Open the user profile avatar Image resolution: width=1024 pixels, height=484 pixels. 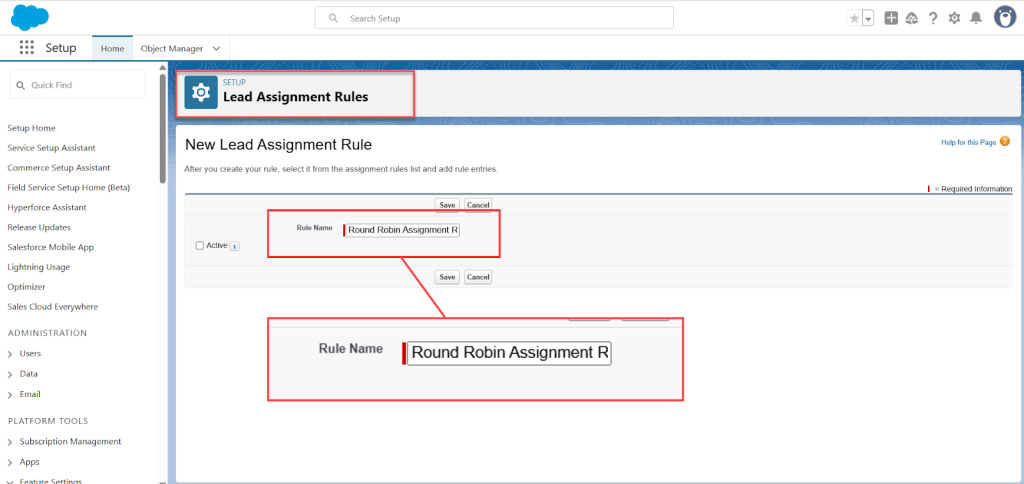[x=1004, y=17]
